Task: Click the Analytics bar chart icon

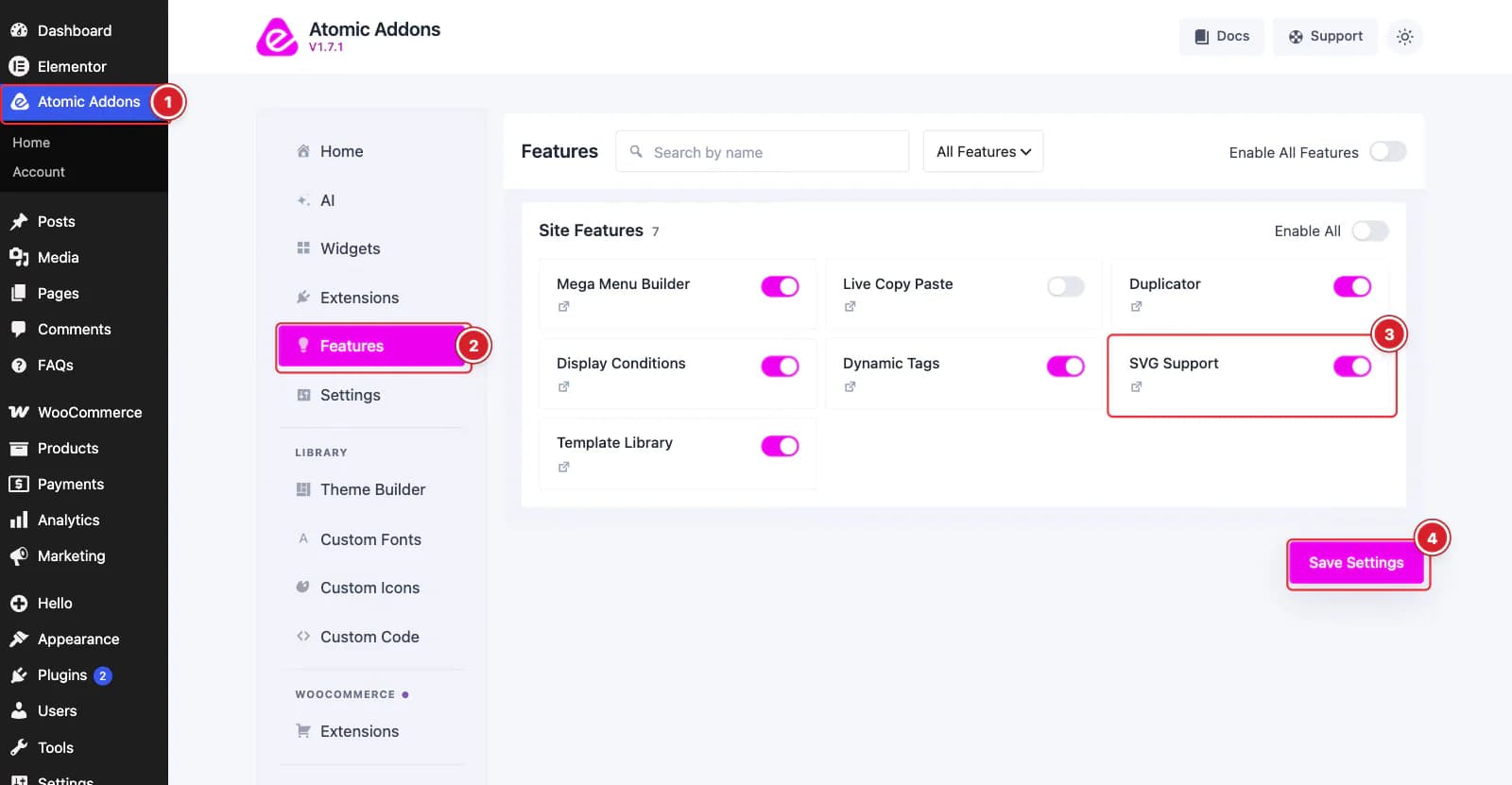Action: (x=19, y=520)
